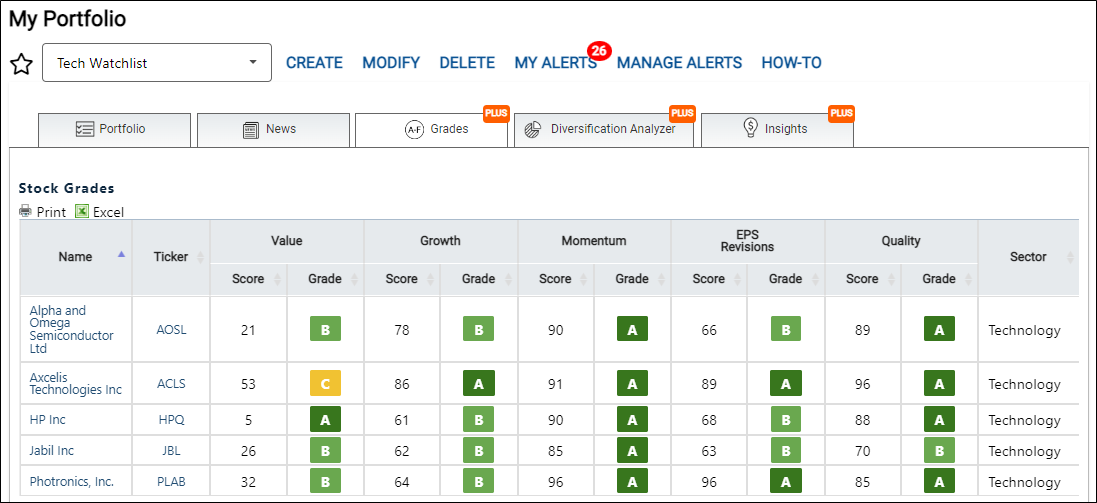Click the AOSL ticker link
This screenshot has height=503, width=1097.
171,330
